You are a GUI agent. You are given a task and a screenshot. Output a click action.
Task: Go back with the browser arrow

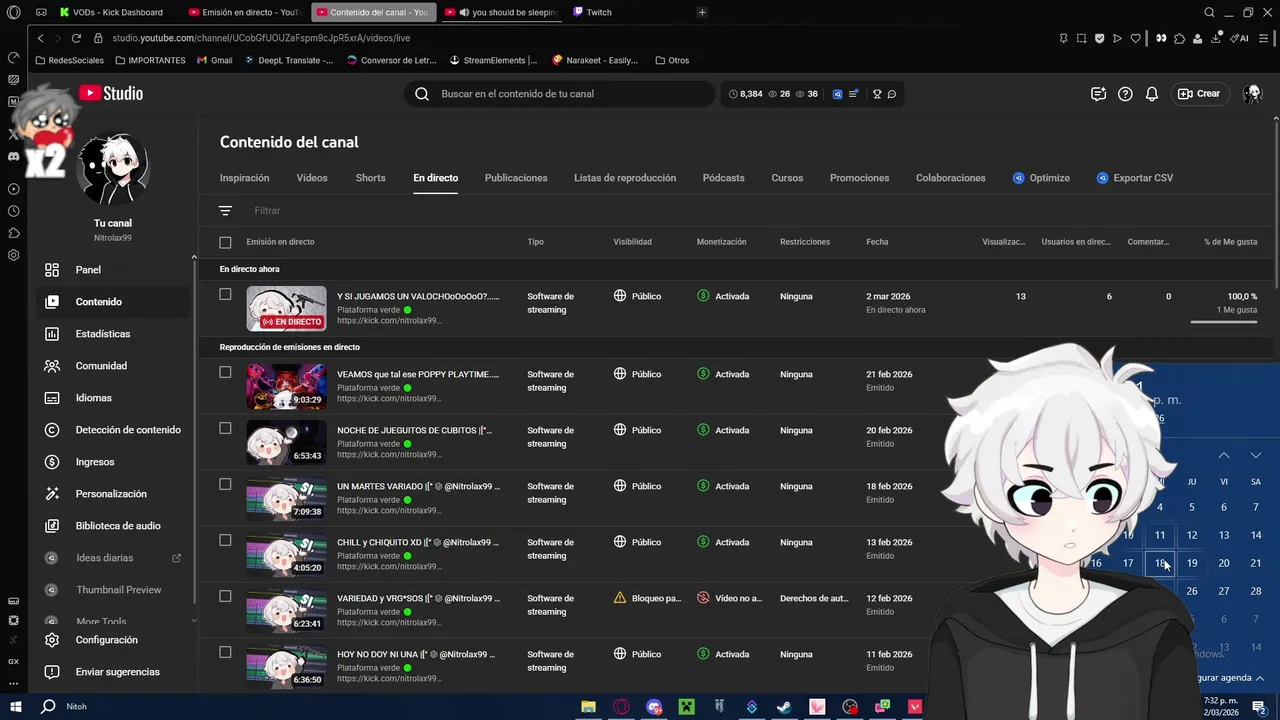[x=40, y=38]
